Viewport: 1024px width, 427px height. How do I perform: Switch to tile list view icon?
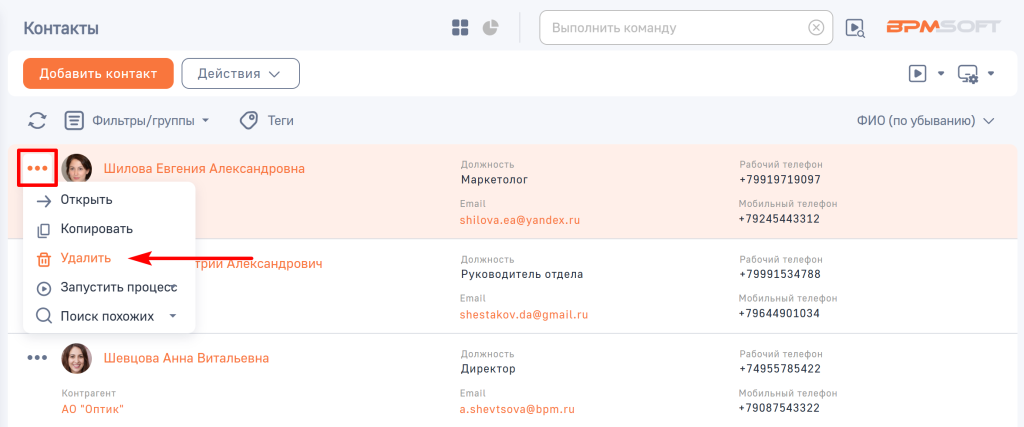point(460,28)
